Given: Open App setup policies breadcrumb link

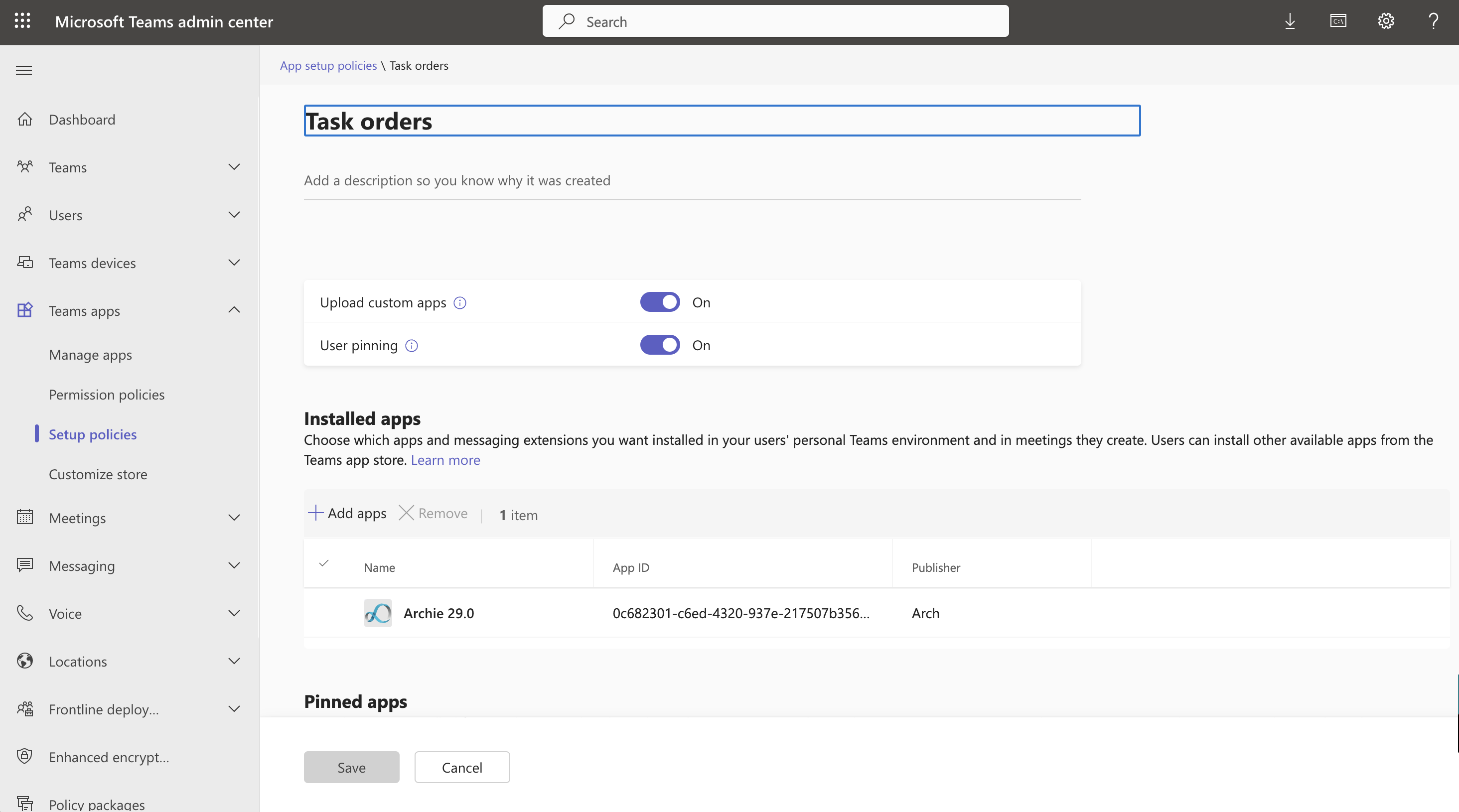Looking at the screenshot, I should pos(328,66).
